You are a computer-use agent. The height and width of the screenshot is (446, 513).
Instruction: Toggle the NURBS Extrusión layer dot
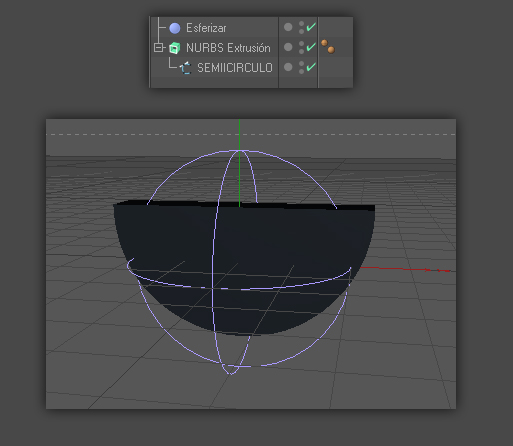pyautogui.click(x=288, y=47)
